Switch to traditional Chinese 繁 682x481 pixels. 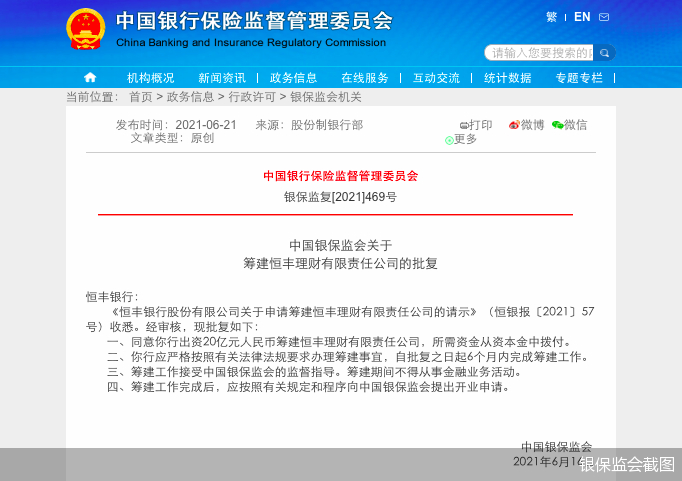(552, 17)
